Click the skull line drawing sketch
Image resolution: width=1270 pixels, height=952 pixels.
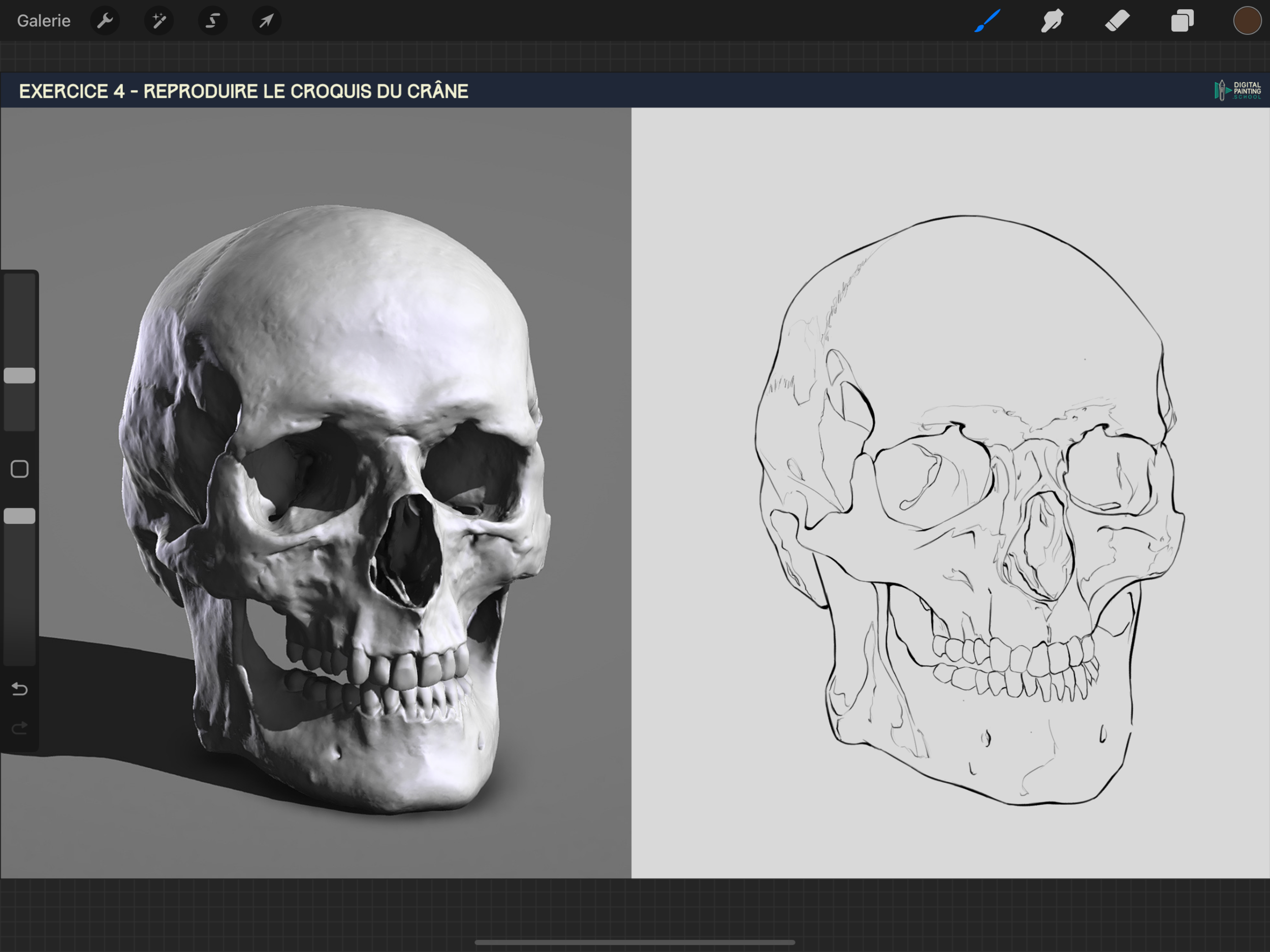(970, 511)
